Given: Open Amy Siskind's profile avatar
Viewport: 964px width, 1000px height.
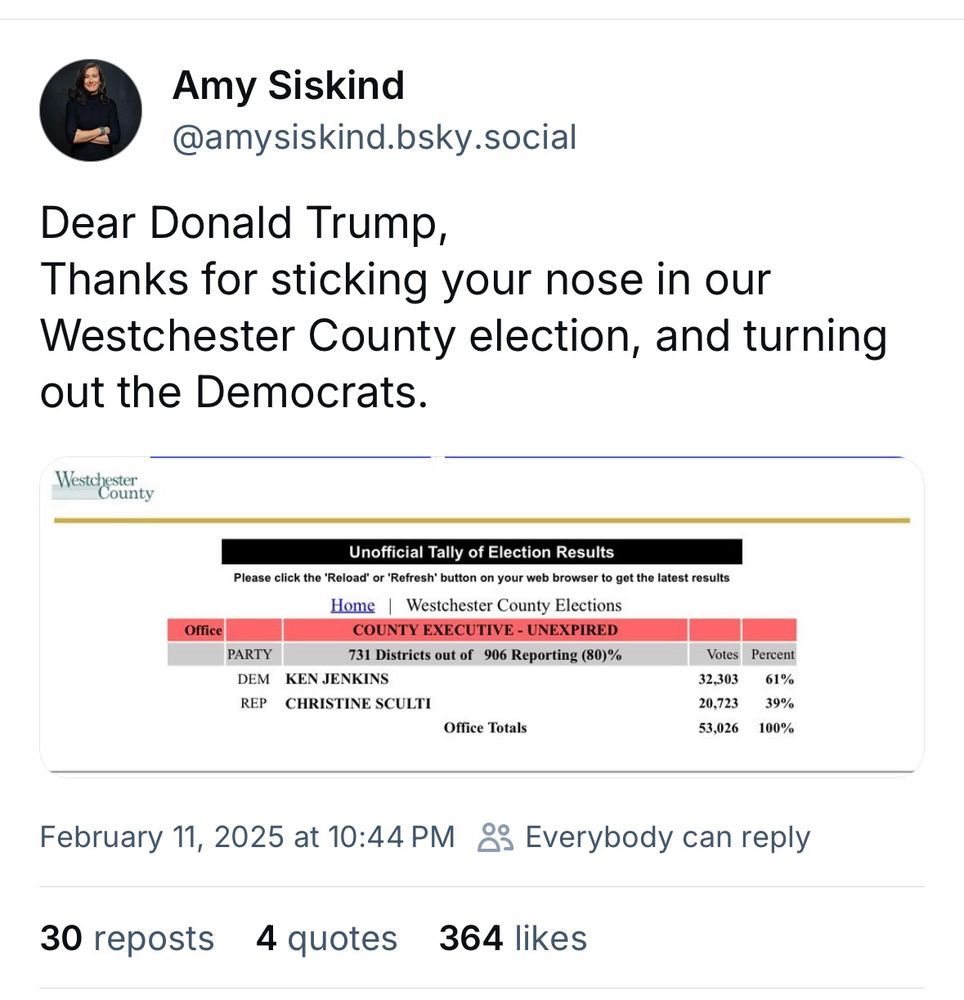Looking at the screenshot, I should point(91,110).
